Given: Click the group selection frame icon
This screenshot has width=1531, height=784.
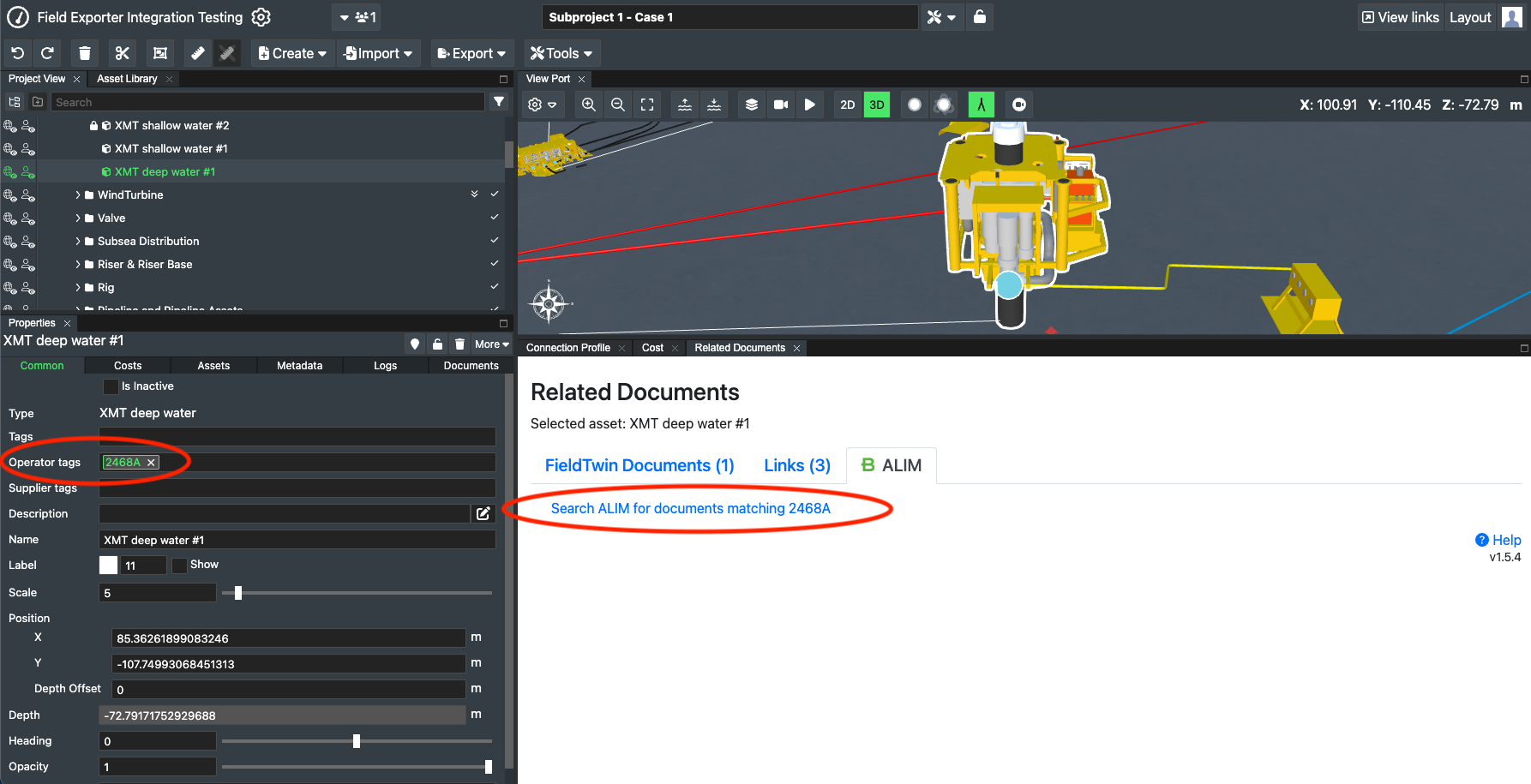Looking at the screenshot, I should tap(160, 53).
